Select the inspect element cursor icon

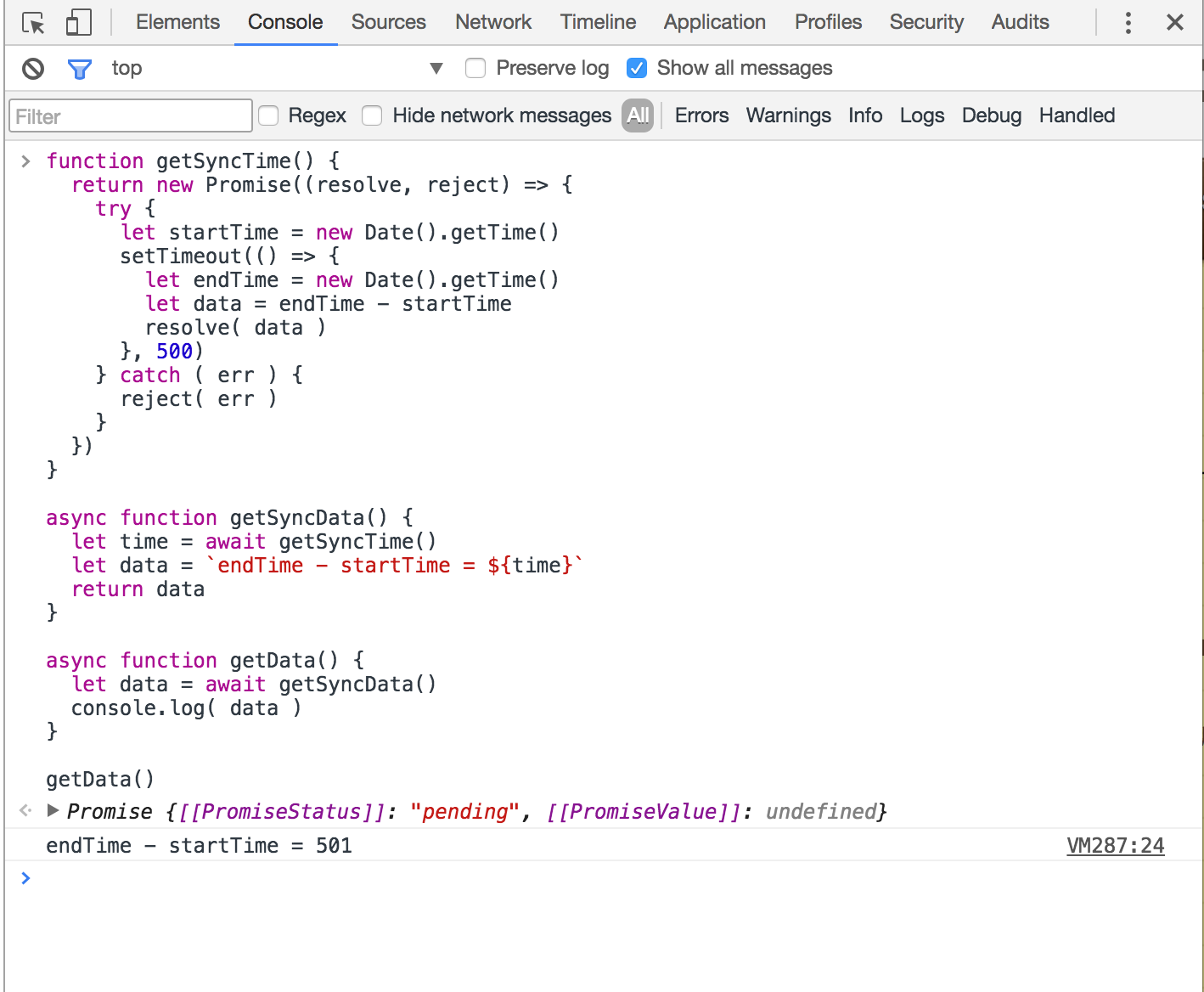coord(32,22)
